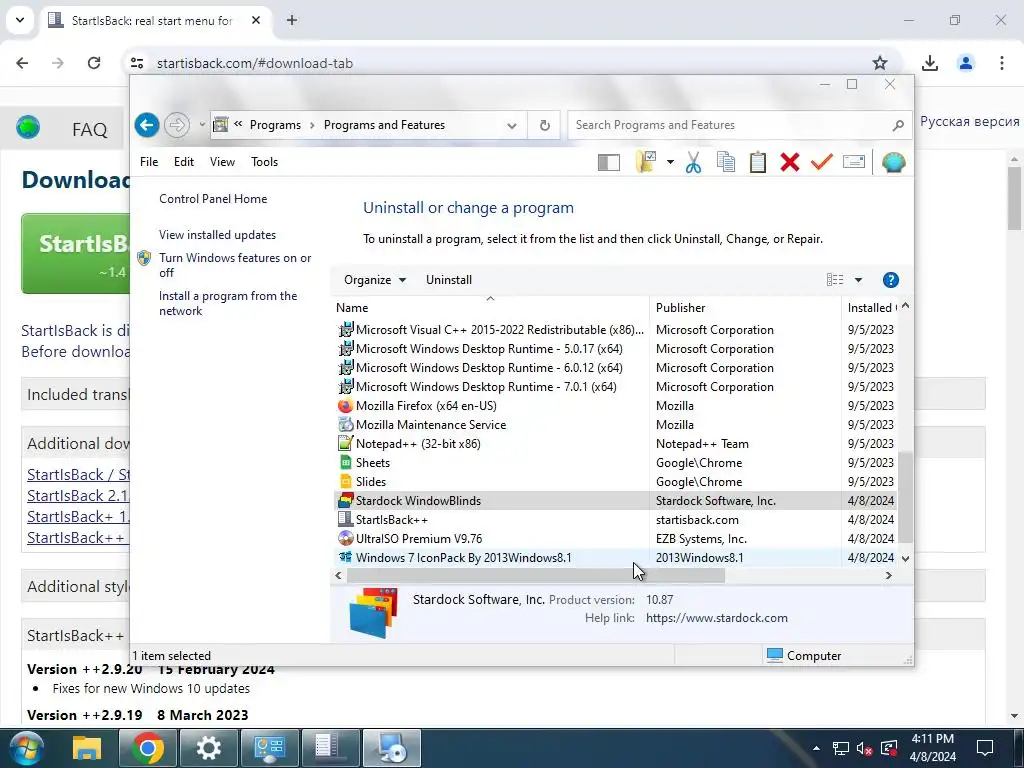The image size is (1024, 768).
Task: Select the Sheets program row
Action: [x=614, y=462]
